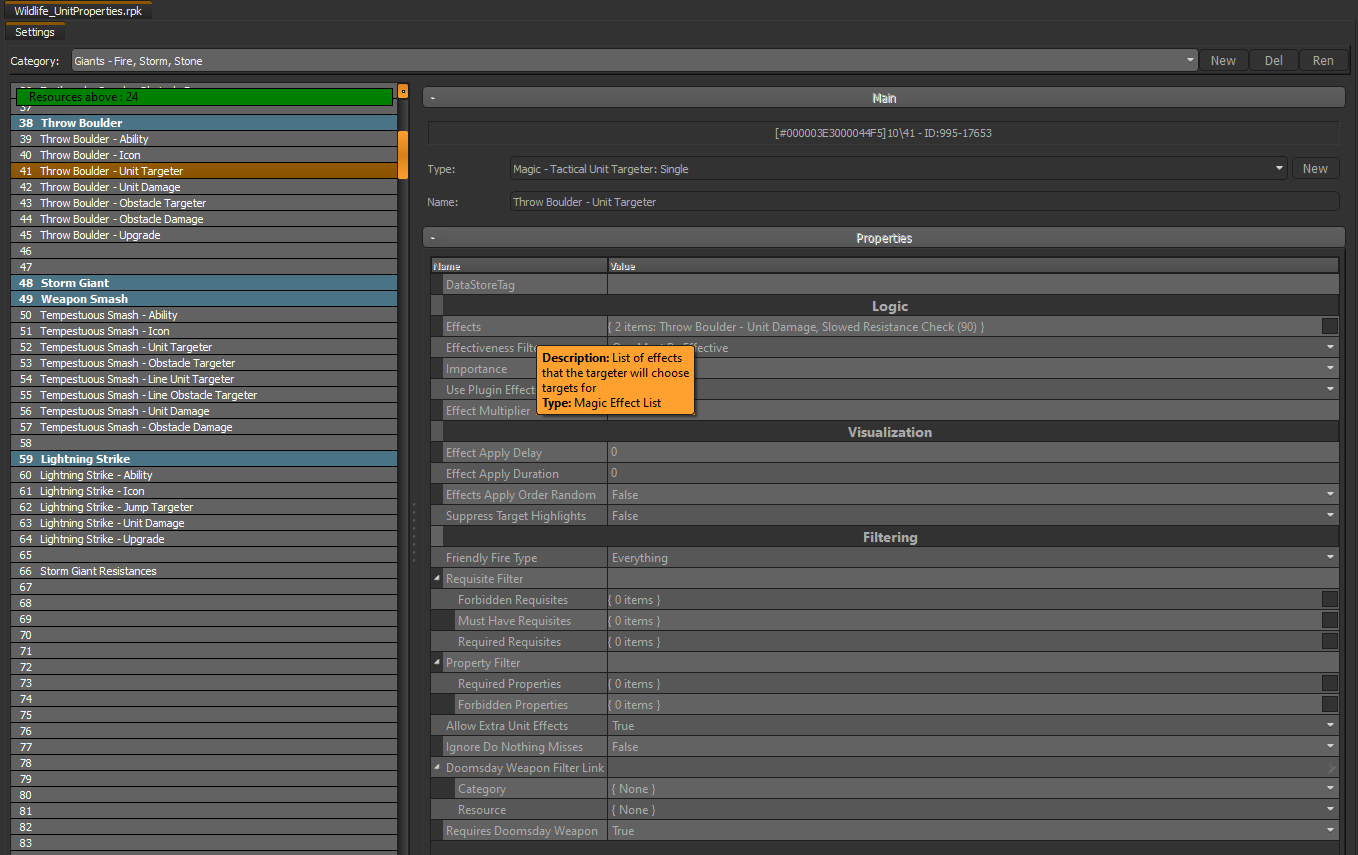Click Del category button
This screenshot has width=1358, height=855.
point(1273,61)
